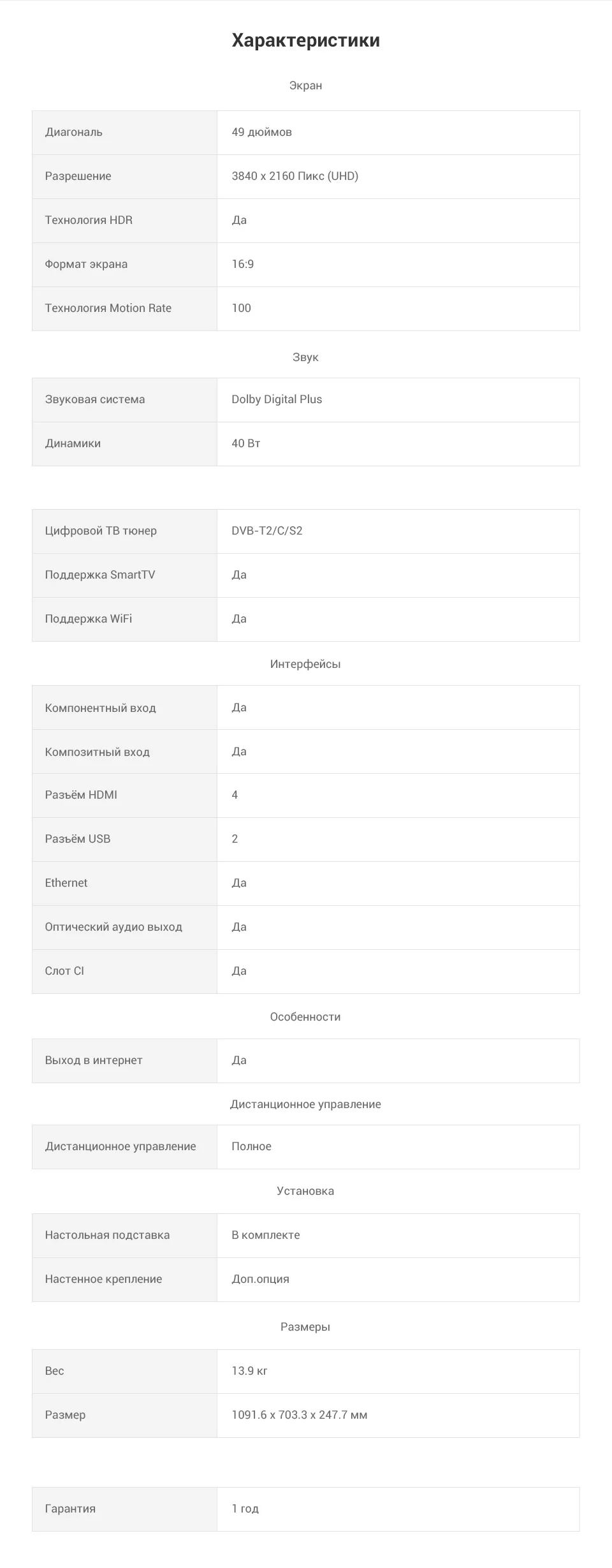The width and height of the screenshot is (612, 1568).
Task: Click the Гарантия 1 год value
Action: [x=245, y=1509]
